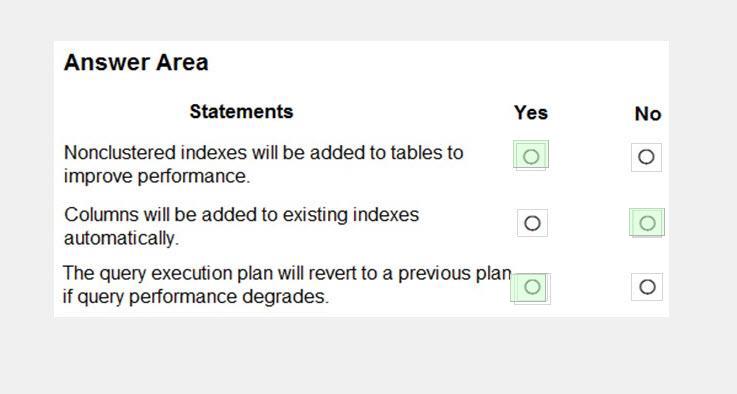Choose Yes for columns added to indexes
Image resolution: width=737 pixels, height=394 pixels.
point(532,223)
